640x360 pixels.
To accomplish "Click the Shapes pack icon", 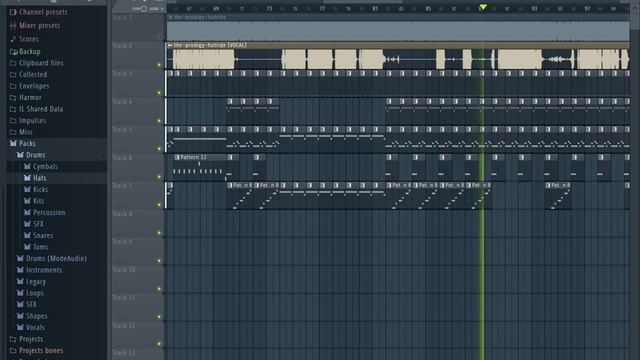I will point(20,316).
